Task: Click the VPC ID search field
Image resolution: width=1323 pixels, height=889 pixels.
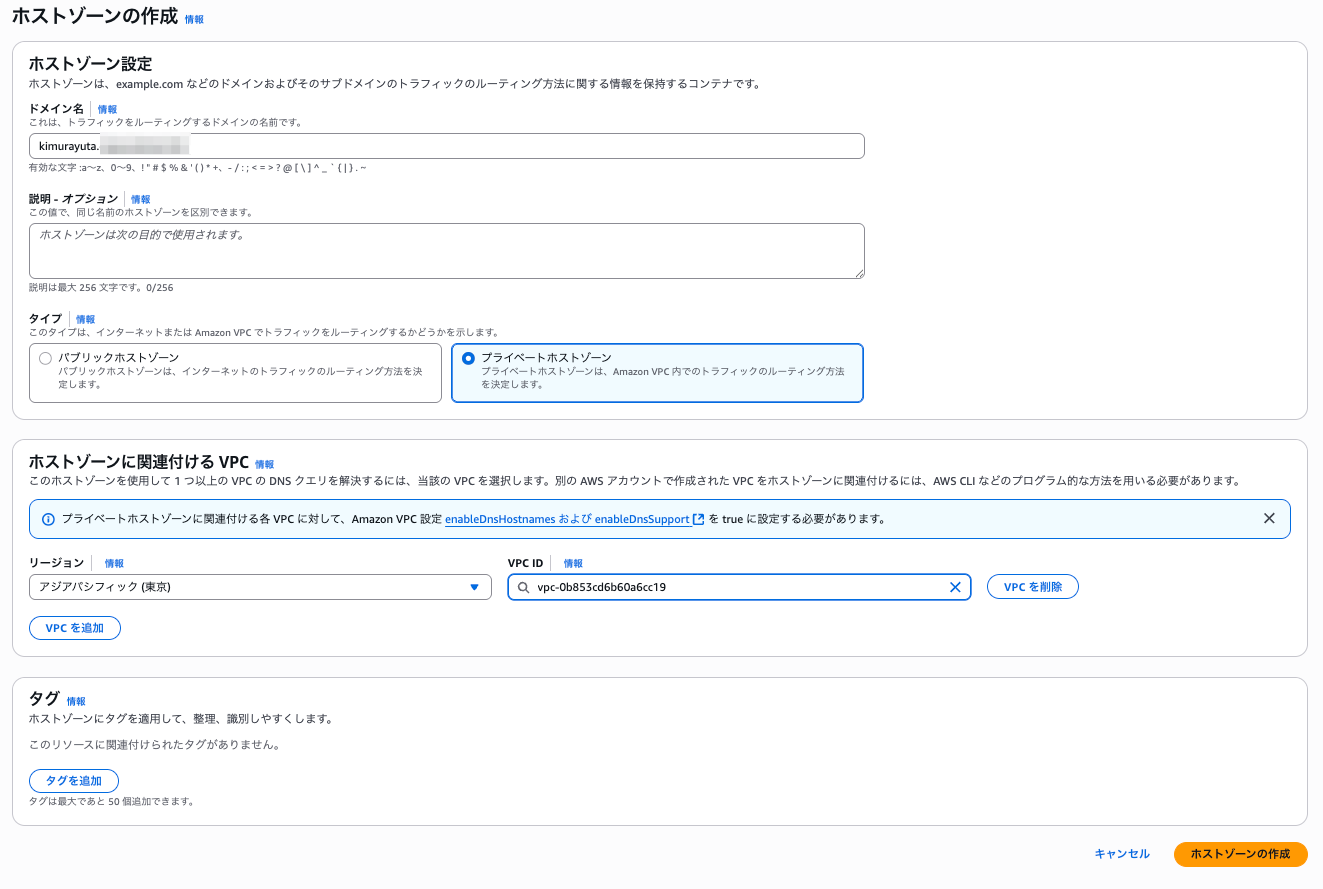Action: (739, 587)
